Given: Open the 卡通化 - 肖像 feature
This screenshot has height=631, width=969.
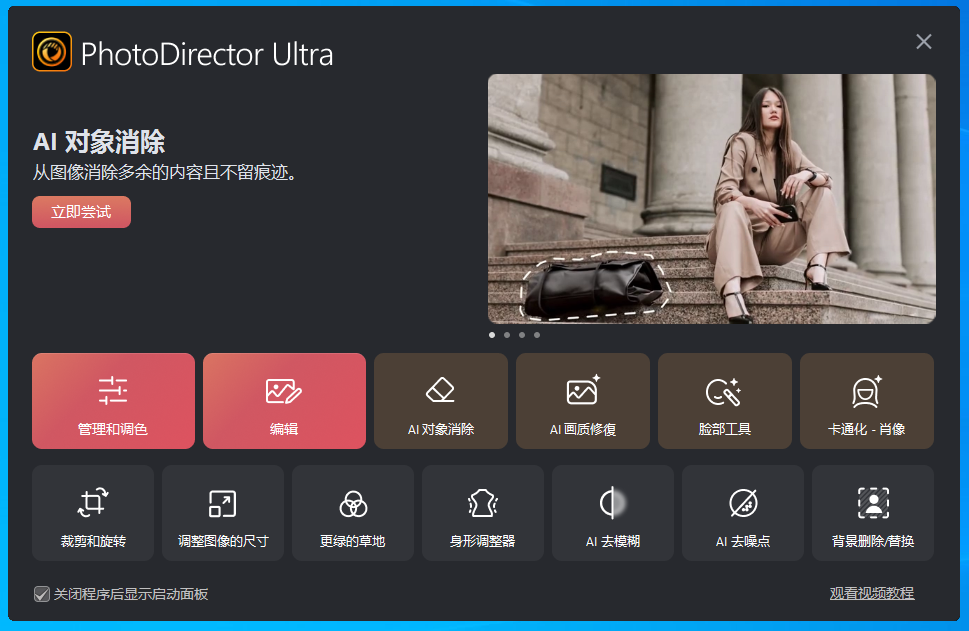Looking at the screenshot, I should (x=867, y=401).
